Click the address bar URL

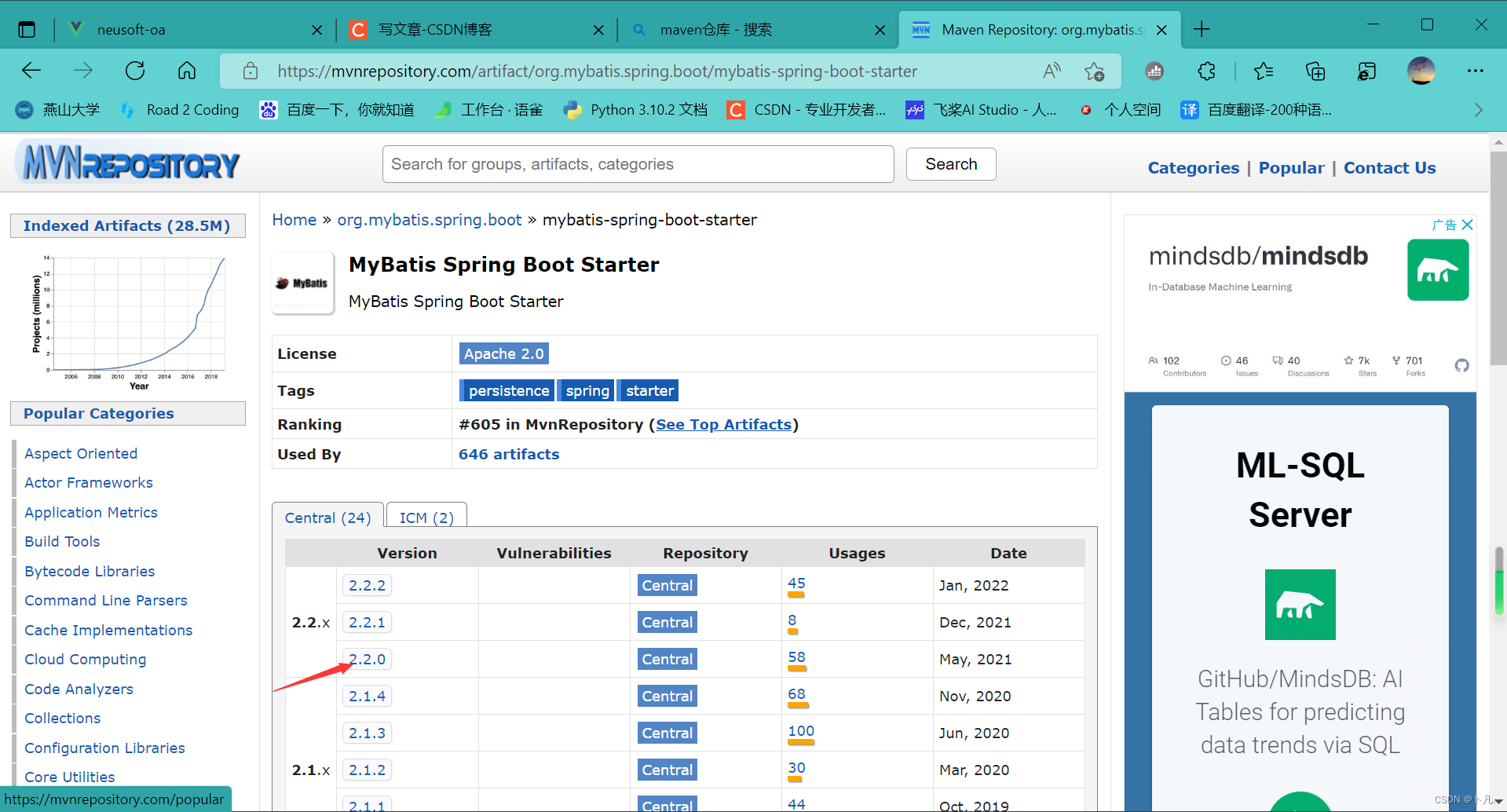pos(597,71)
